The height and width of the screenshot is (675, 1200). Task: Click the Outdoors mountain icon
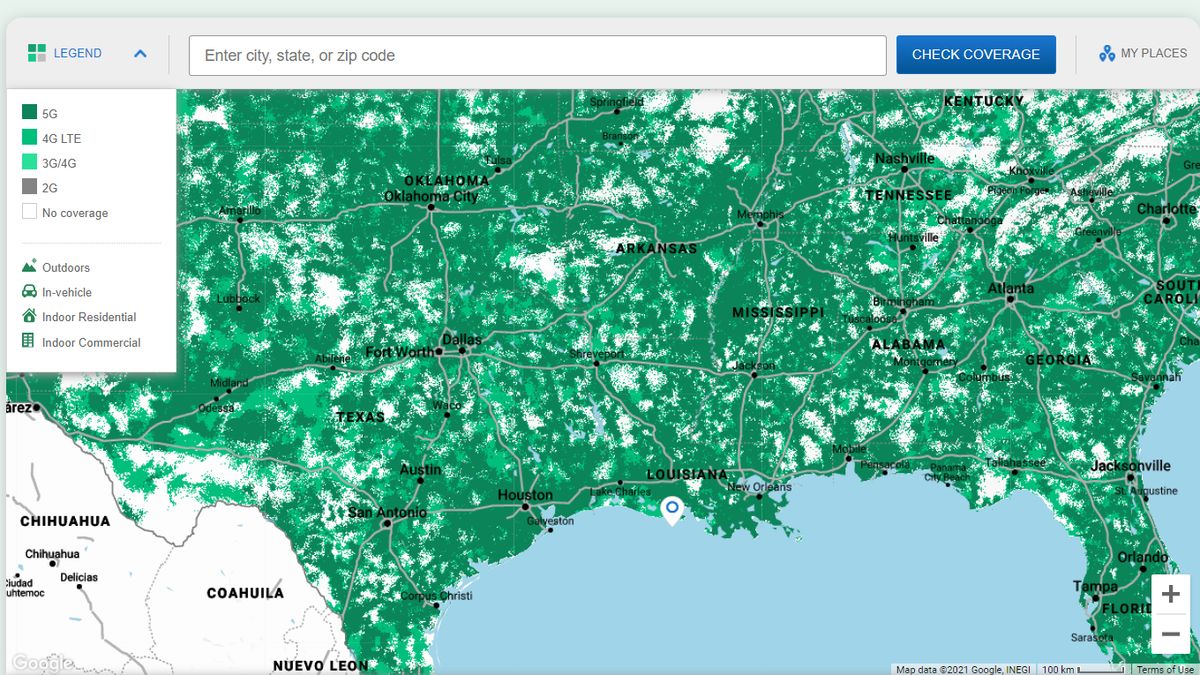29,266
